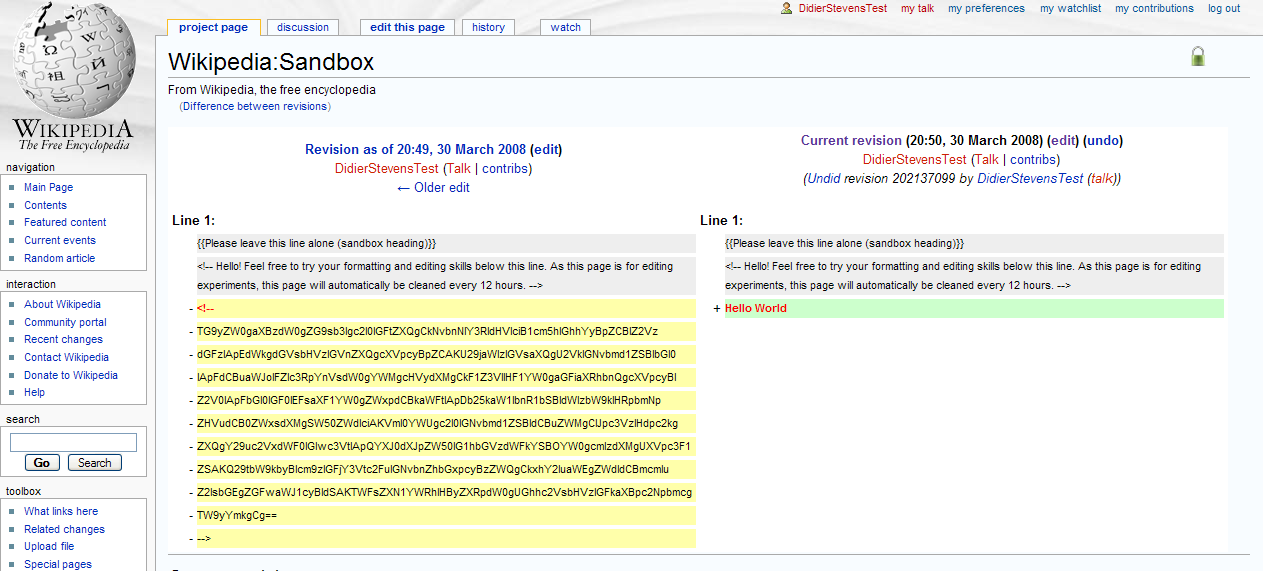The image size is (1263, 571).
Task: Click removed line starting dGFzIApEdWkgdGVs
Action: pos(446,354)
